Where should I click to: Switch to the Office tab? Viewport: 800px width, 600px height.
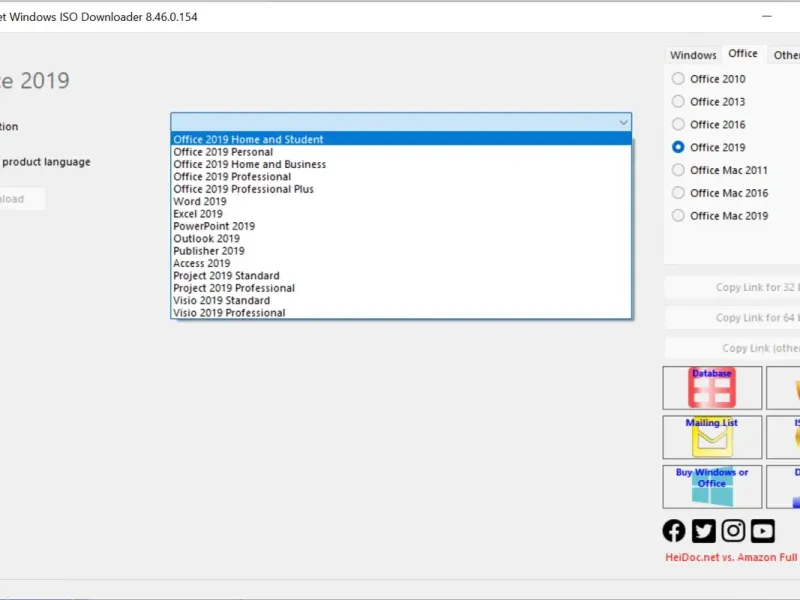coord(743,54)
